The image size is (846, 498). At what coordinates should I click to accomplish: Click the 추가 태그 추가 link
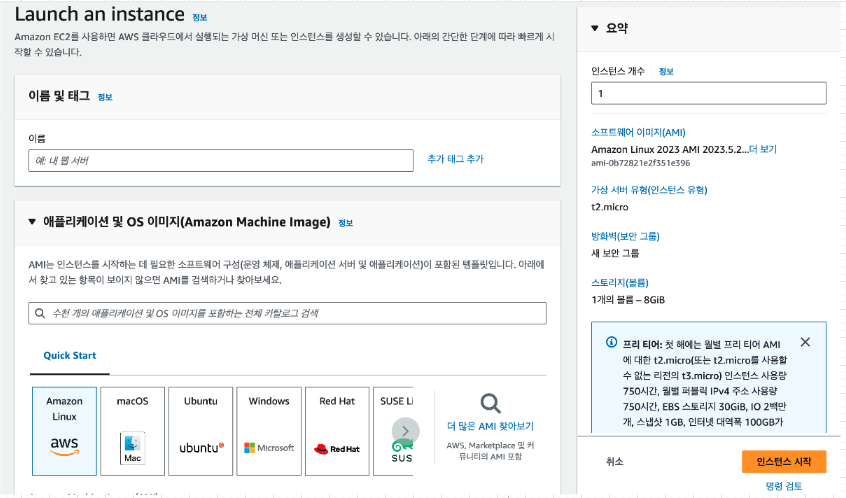pos(455,159)
